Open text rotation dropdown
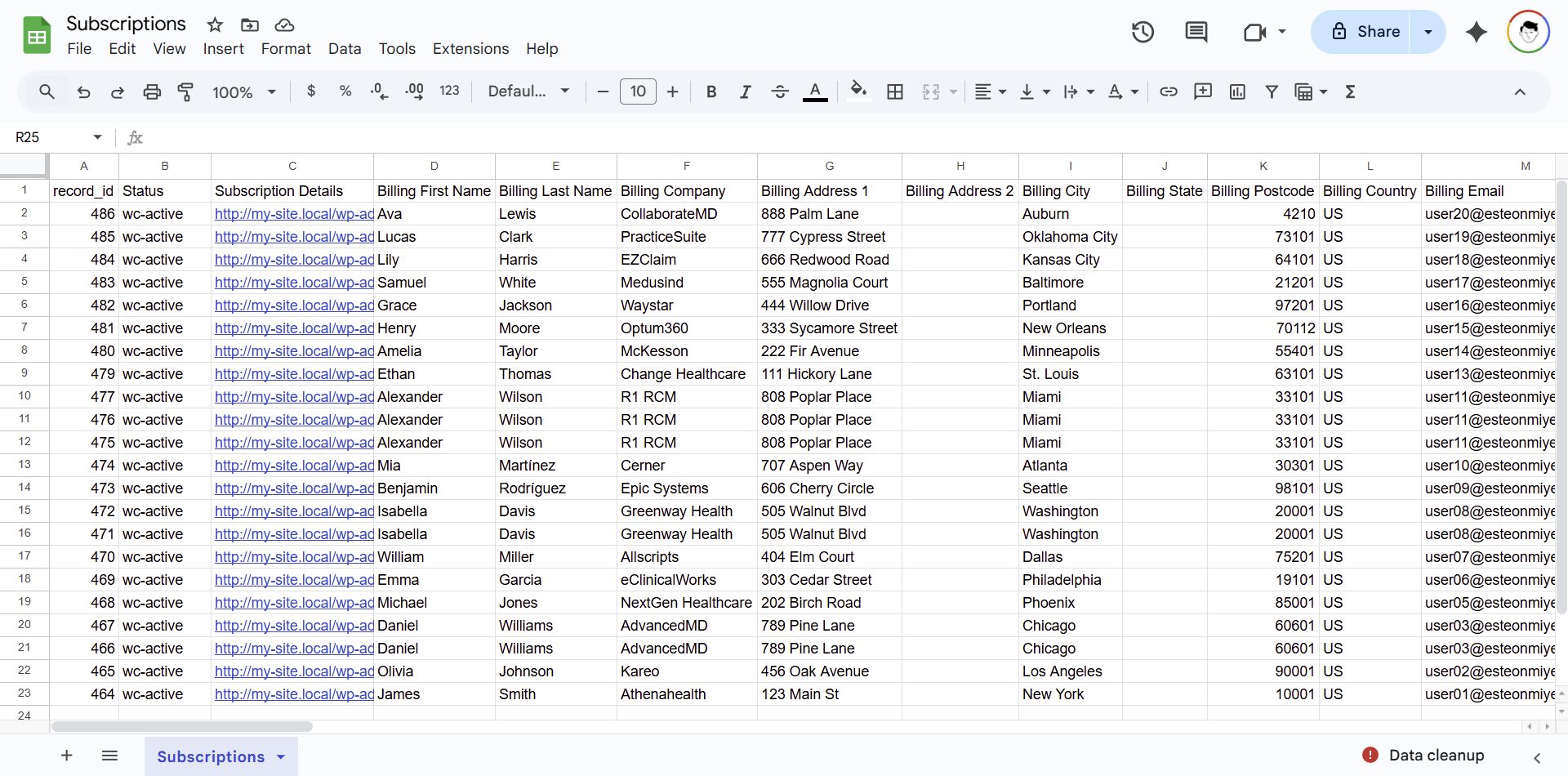The image size is (1568, 776). click(x=1122, y=91)
